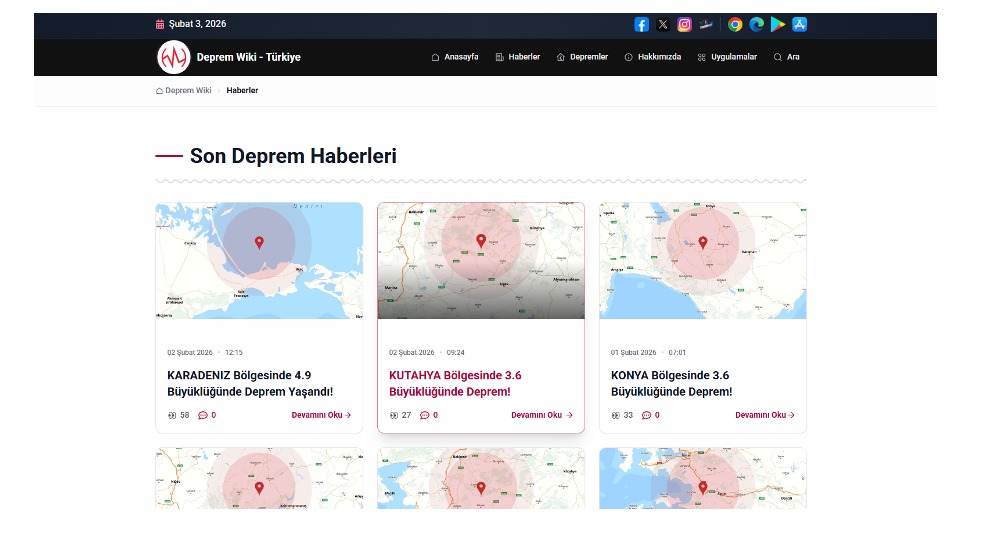Screen dimensions: 992x534
Task: Go to Anasayfa in the navigation
Action: pyautogui.click(x=454, y=57)
